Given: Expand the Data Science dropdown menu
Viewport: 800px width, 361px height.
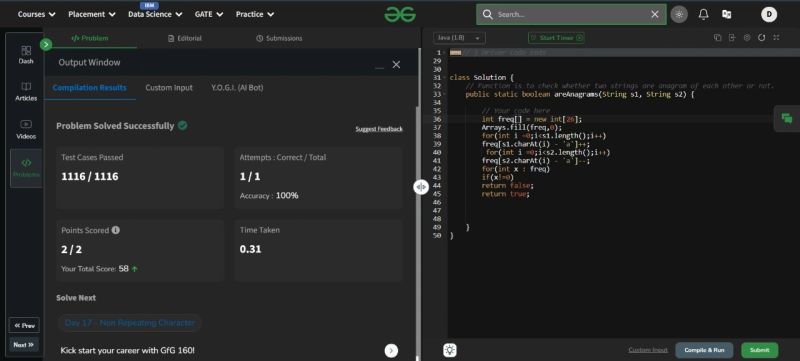Looking at the screenshot, I should pyautogui.click(x=155, y=14).
